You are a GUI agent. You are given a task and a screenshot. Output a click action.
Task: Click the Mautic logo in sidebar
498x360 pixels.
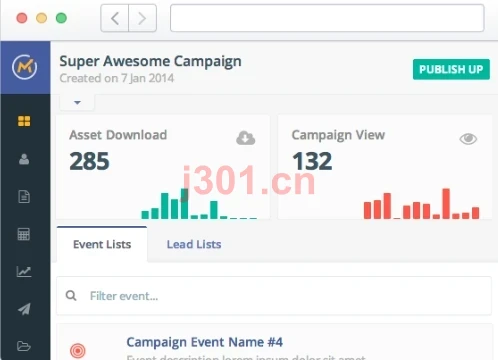[25, 67]
